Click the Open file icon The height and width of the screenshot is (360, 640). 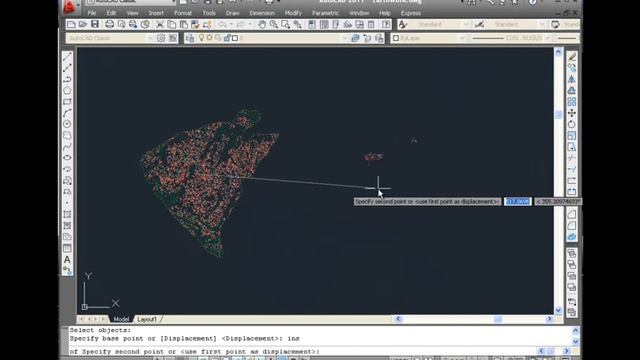coord(83,24)
